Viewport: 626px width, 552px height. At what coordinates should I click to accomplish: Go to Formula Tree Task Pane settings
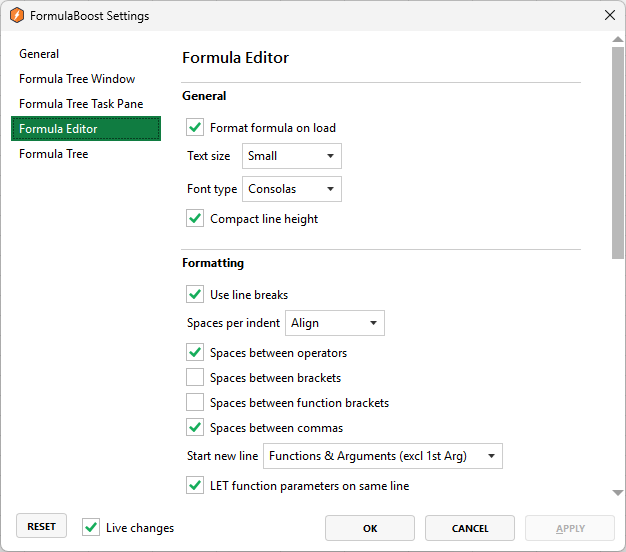click(81, 104)
